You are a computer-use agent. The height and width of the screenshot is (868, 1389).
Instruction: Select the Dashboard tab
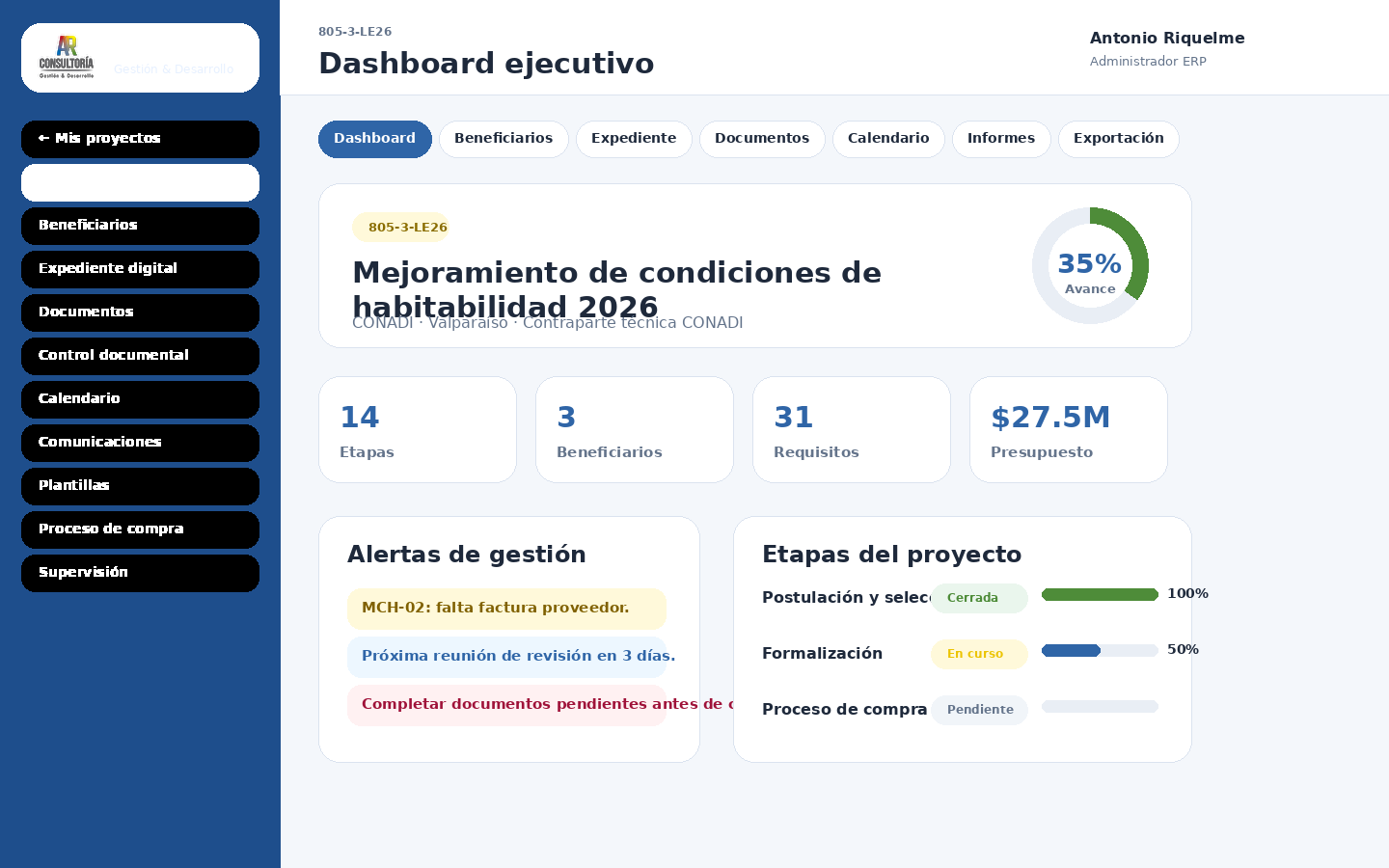(375, 139)
